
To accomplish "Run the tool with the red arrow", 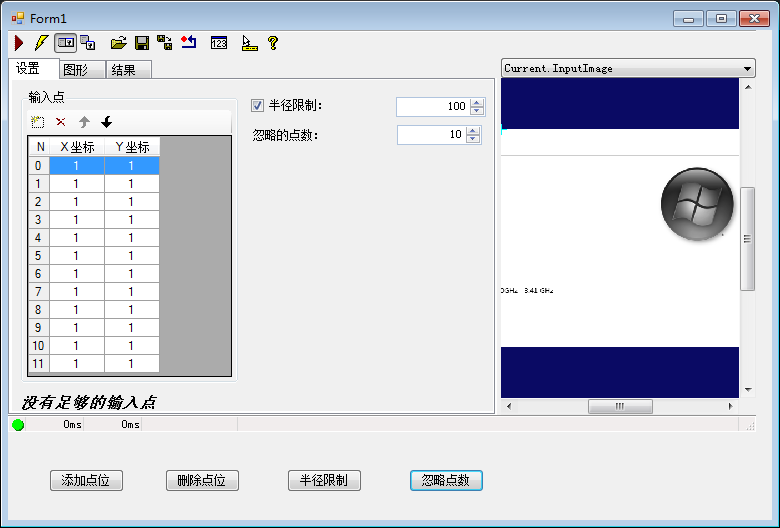I will click(19, 43).
